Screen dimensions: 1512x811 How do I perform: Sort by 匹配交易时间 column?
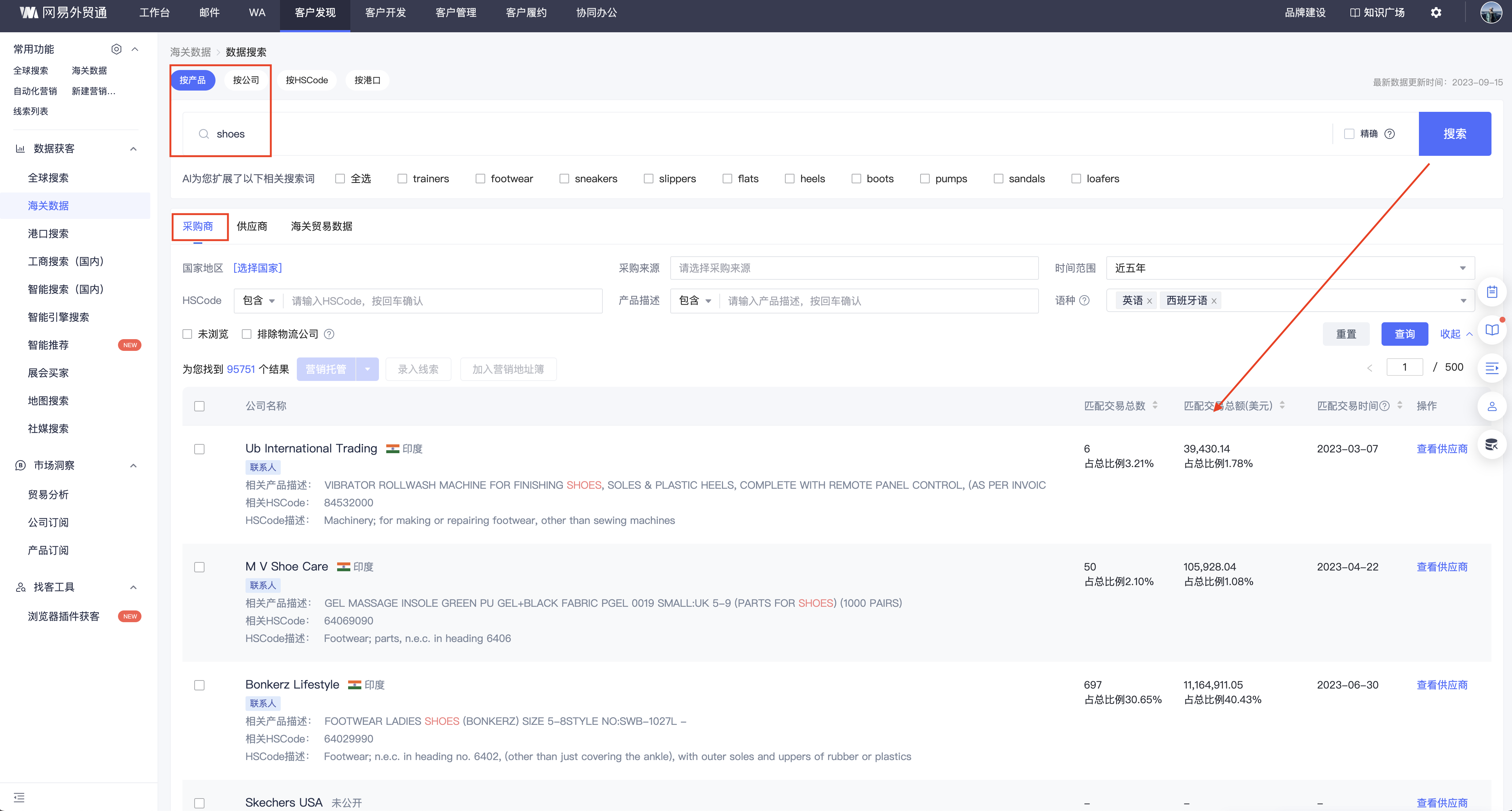1400,405
